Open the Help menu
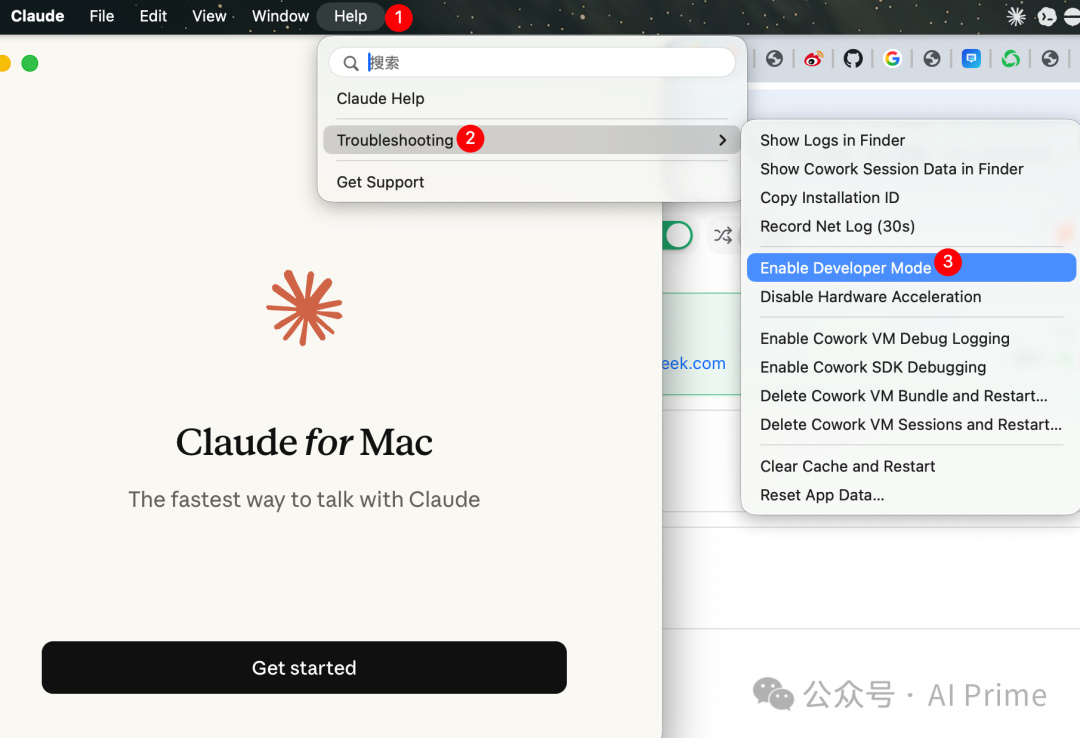Viewport: 1080px width, 738px height. pyautogui.click(x=351, y=17)
